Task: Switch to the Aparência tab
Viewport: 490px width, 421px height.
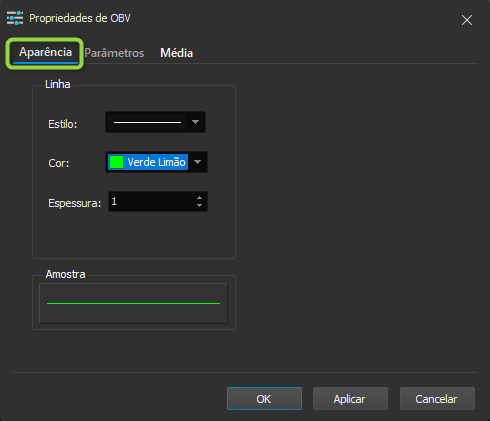Action: tap(45, 53)
